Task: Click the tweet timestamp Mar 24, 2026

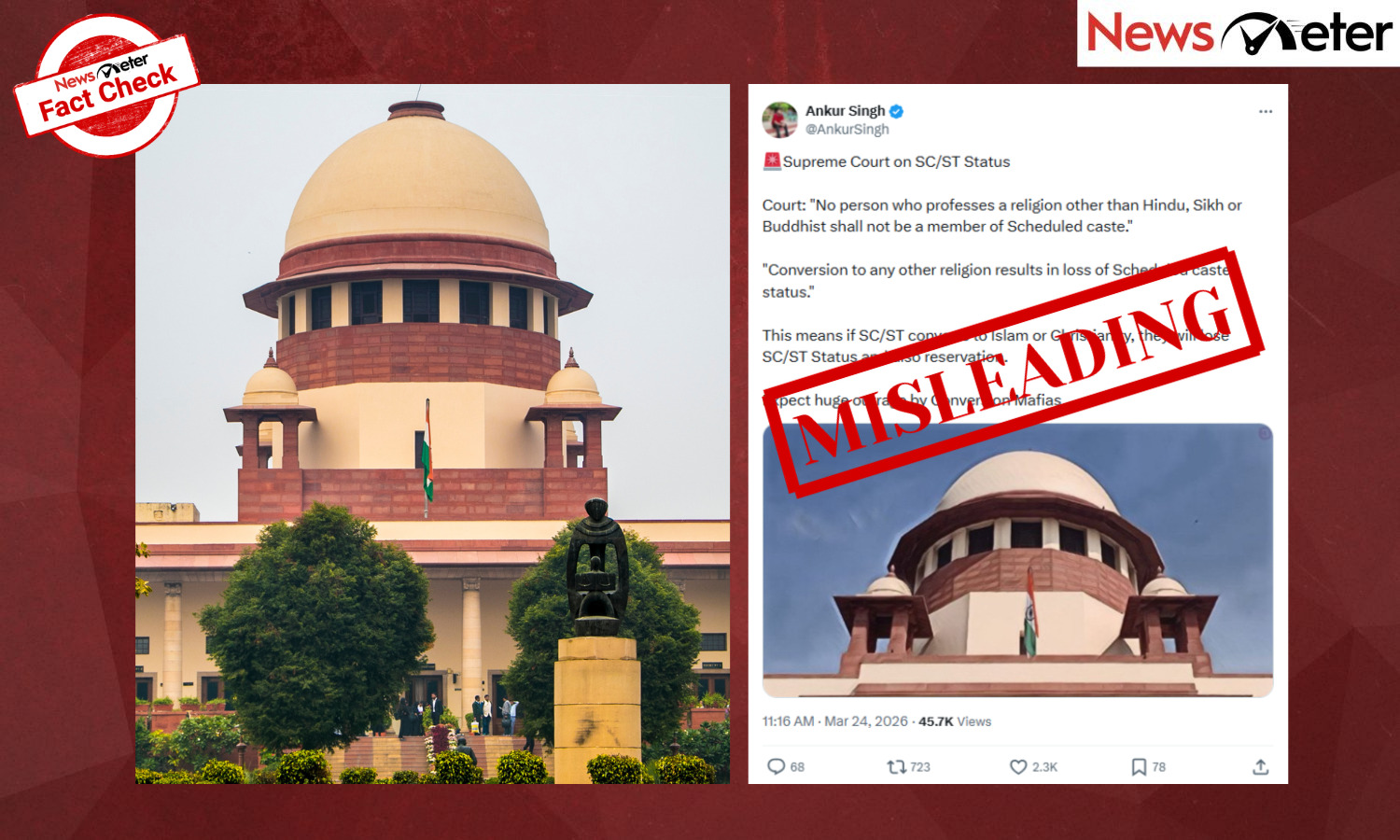Action: pos(866,721)
